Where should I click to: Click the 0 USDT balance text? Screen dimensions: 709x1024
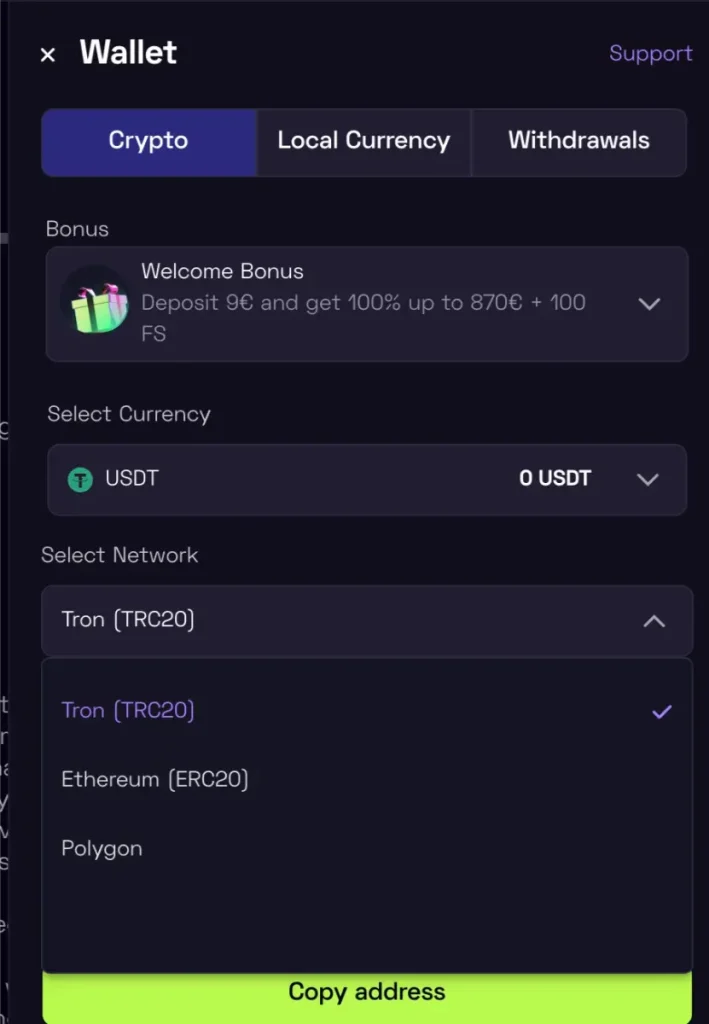555,479
